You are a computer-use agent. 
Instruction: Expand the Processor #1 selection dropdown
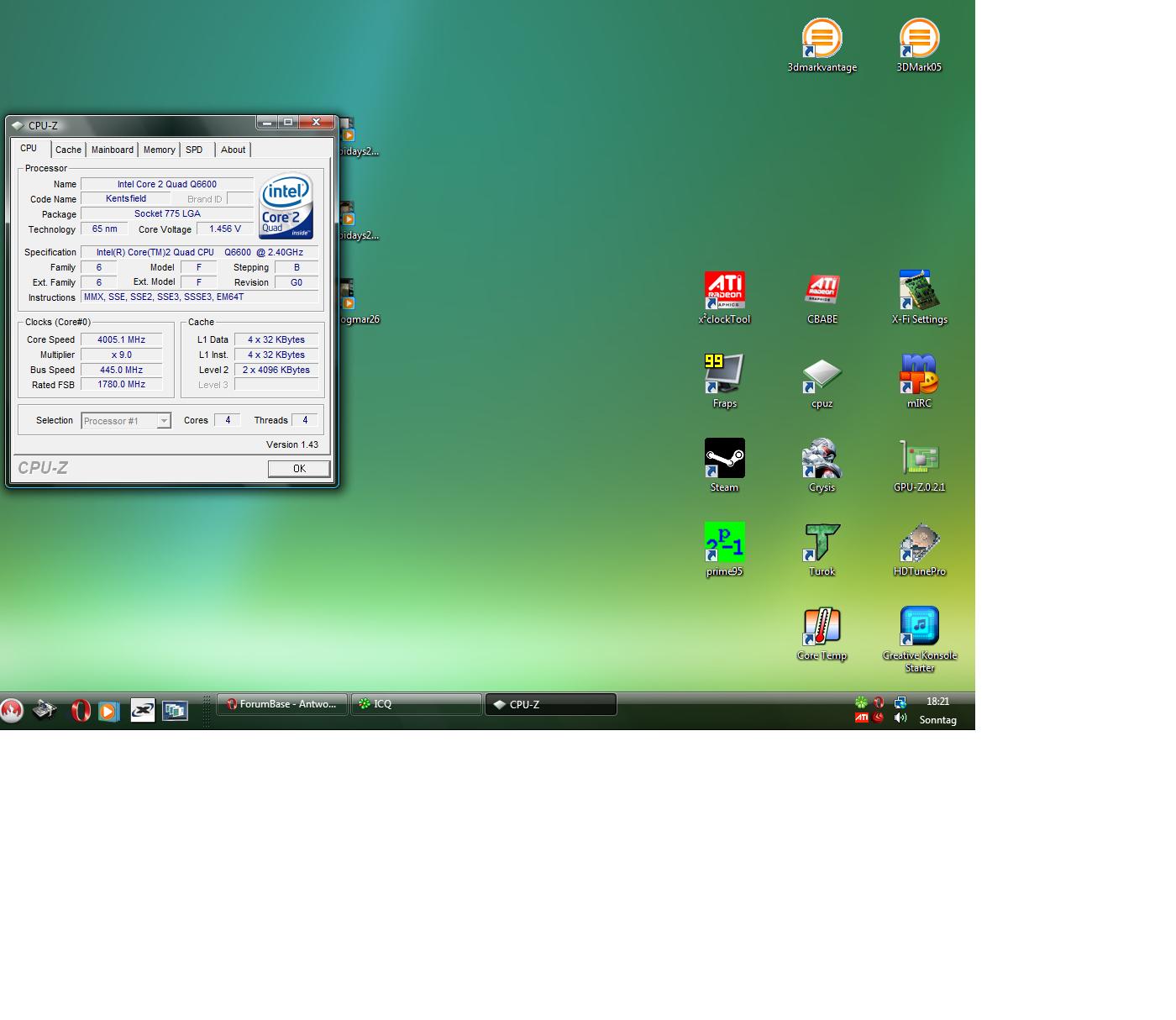(x=164, y=421)
